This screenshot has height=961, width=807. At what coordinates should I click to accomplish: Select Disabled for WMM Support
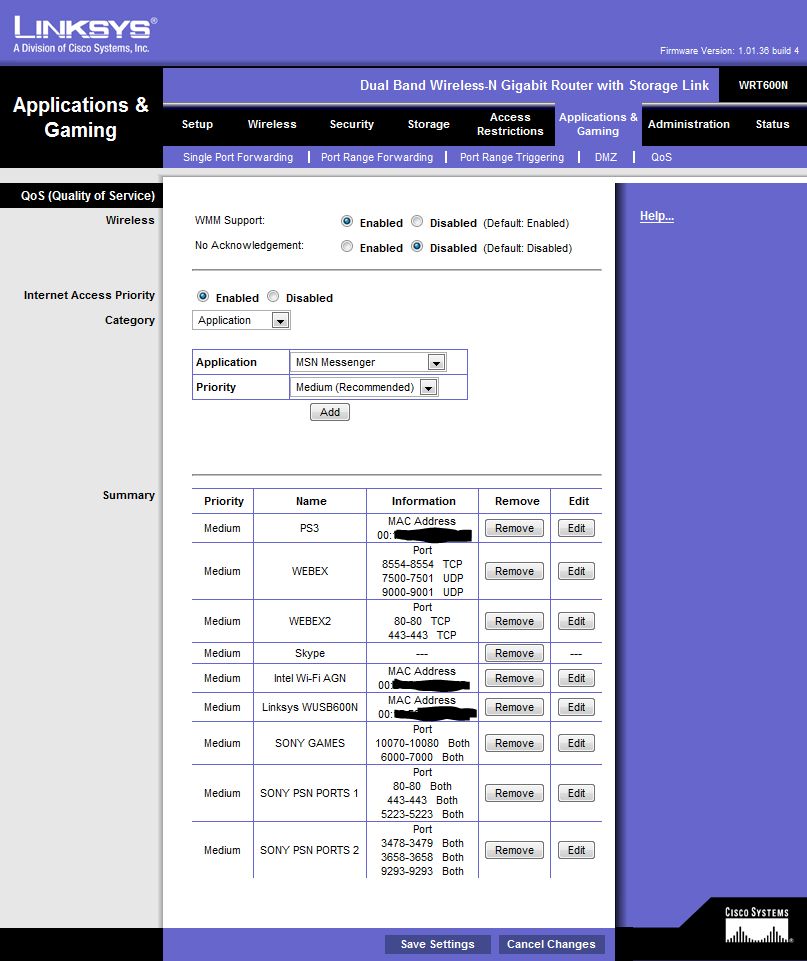click(x=417, y=222)
